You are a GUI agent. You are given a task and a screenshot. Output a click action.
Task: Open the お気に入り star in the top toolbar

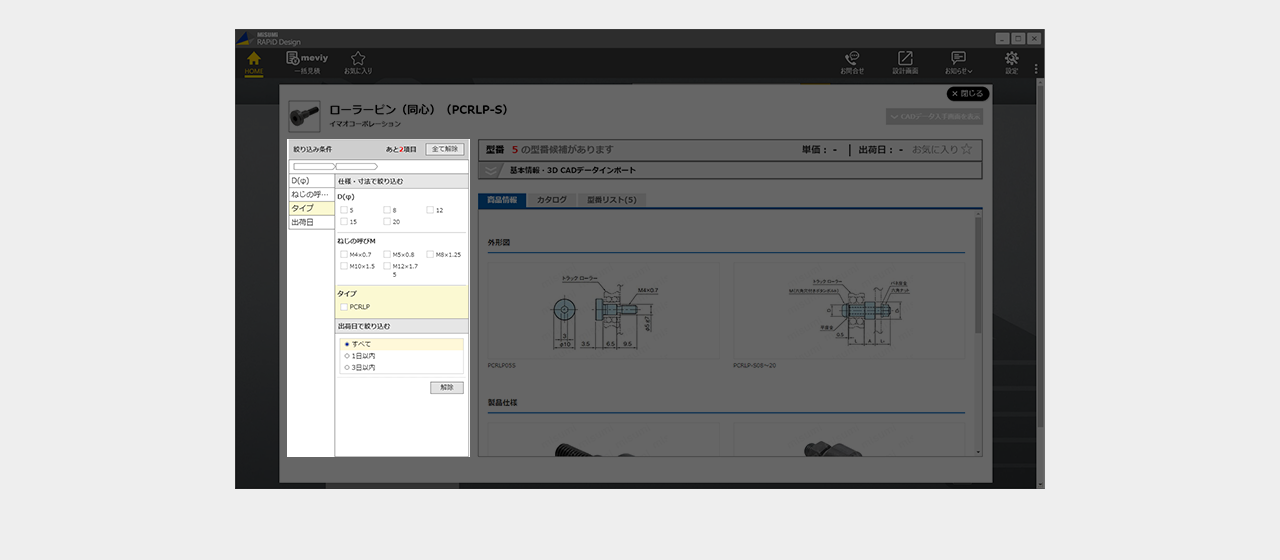pos(358,62)
